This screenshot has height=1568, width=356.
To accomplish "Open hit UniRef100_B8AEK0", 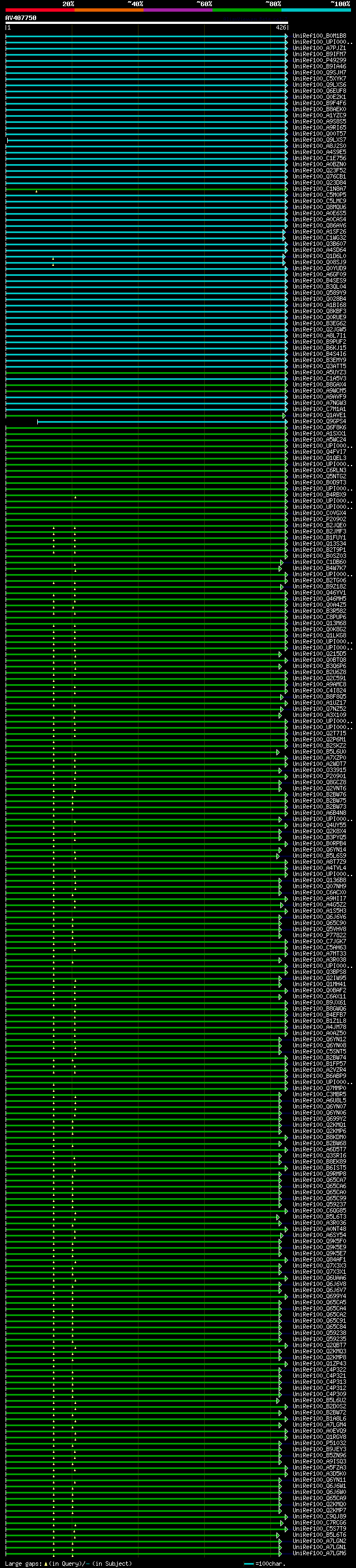I will pyautogui.click(x=319, y=110).
